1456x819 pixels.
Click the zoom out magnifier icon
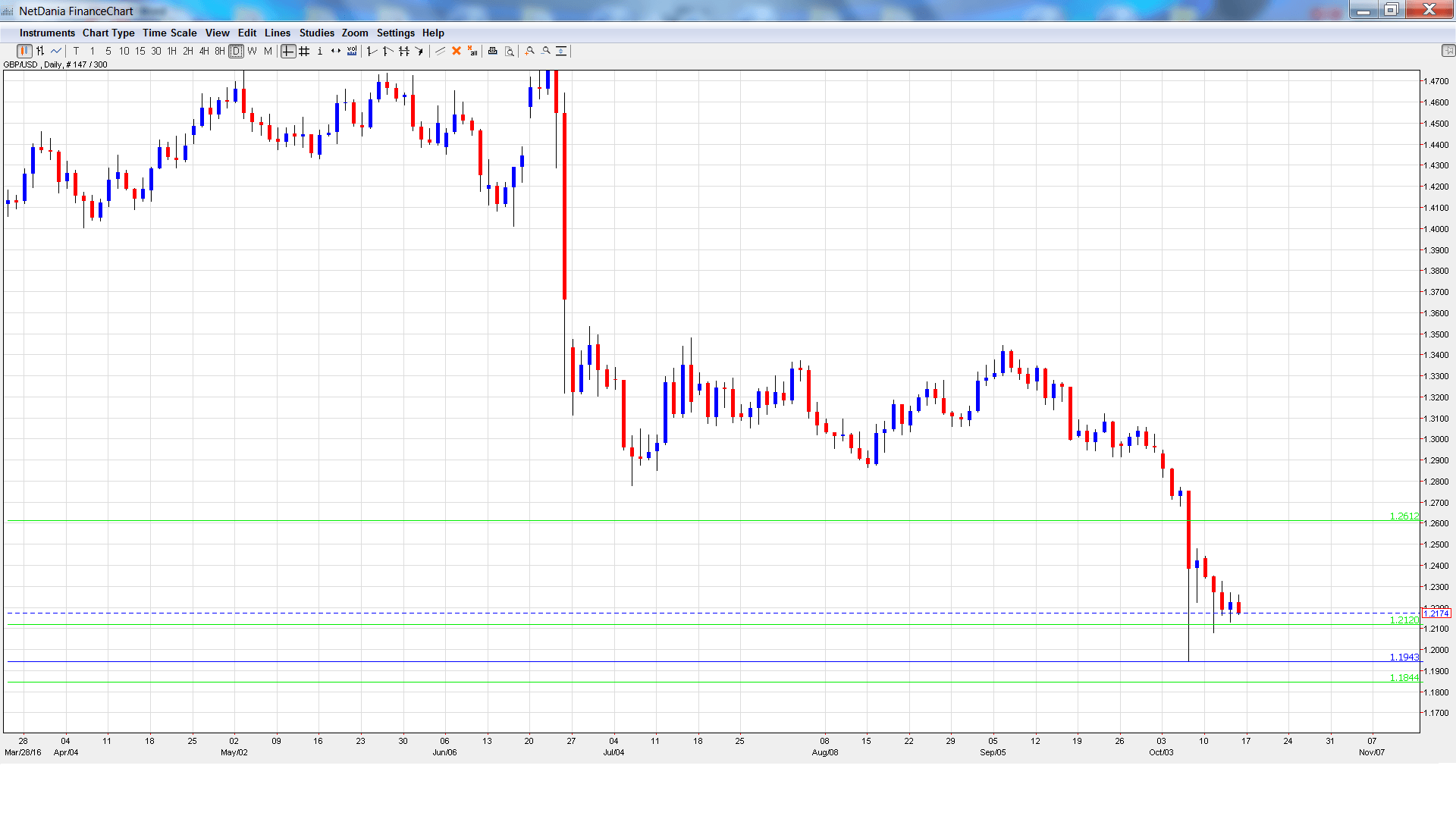pyautogui.click(x=546, y=51)
